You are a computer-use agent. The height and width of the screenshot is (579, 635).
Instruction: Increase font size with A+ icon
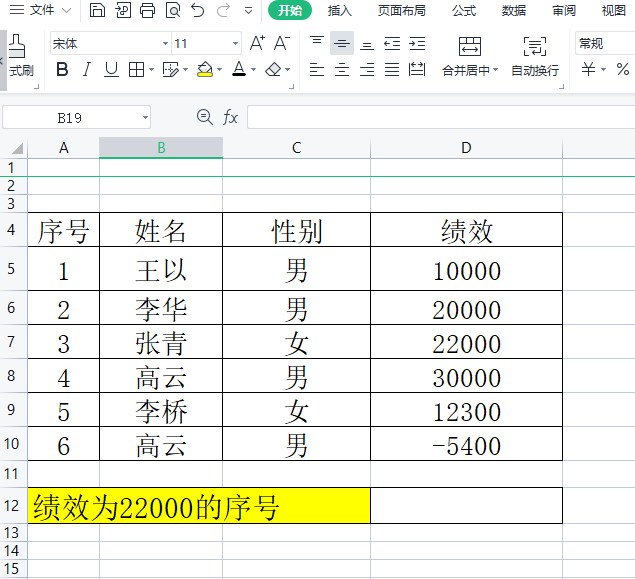(257, 43)
